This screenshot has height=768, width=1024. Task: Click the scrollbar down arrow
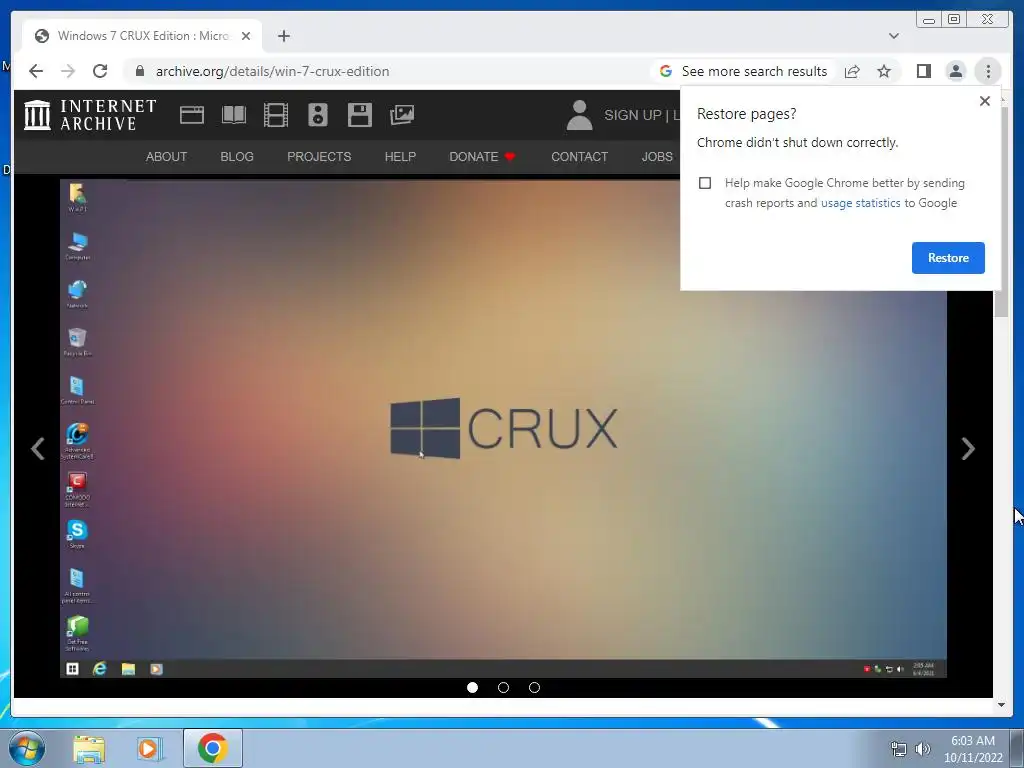[x=1002, y=705]
